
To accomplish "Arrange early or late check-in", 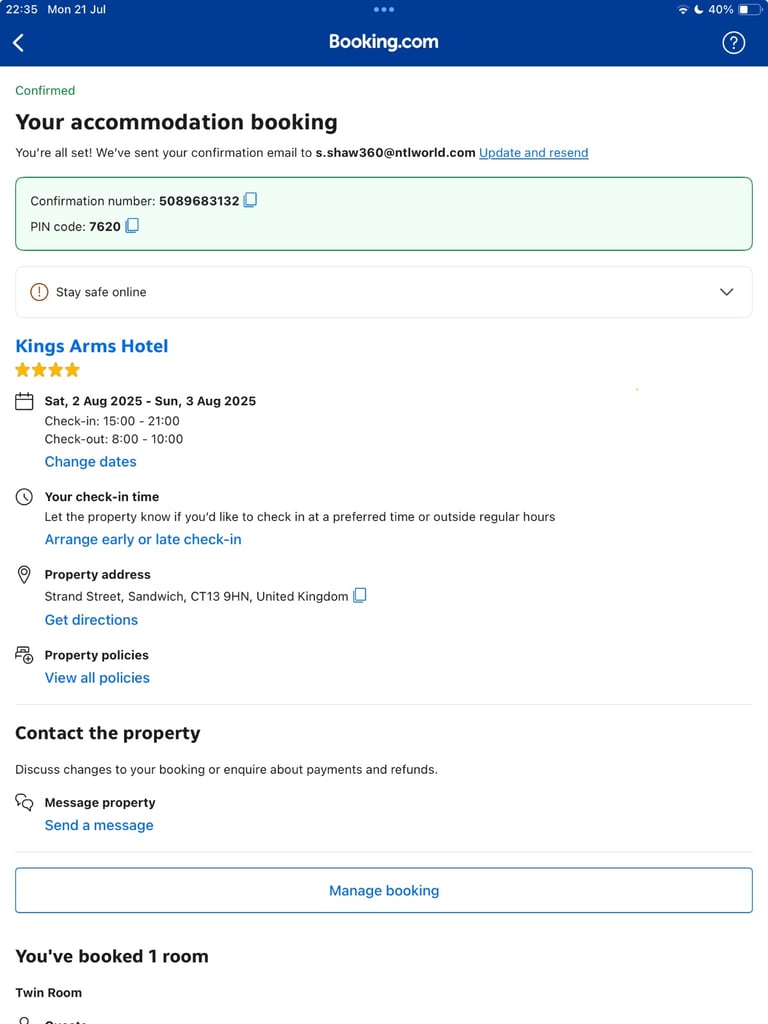I will pos(143,539).
